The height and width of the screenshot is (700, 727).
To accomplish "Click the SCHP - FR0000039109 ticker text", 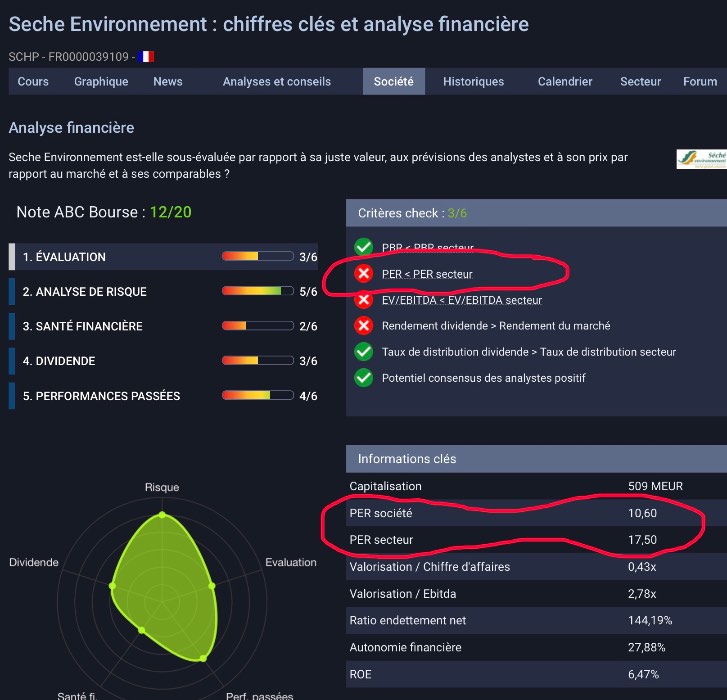I will [69, 57].
